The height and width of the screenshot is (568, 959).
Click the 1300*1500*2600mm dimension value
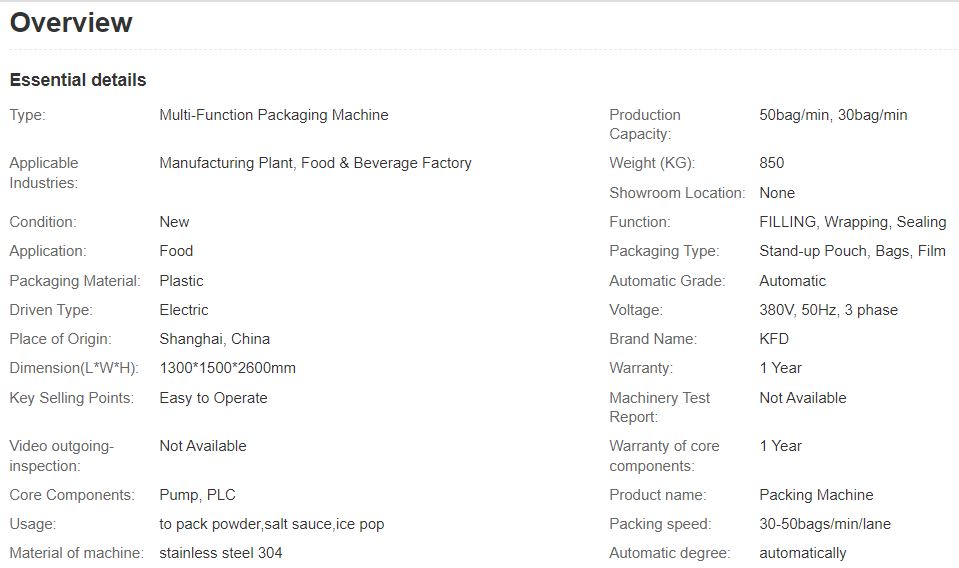tap(227, 368)
